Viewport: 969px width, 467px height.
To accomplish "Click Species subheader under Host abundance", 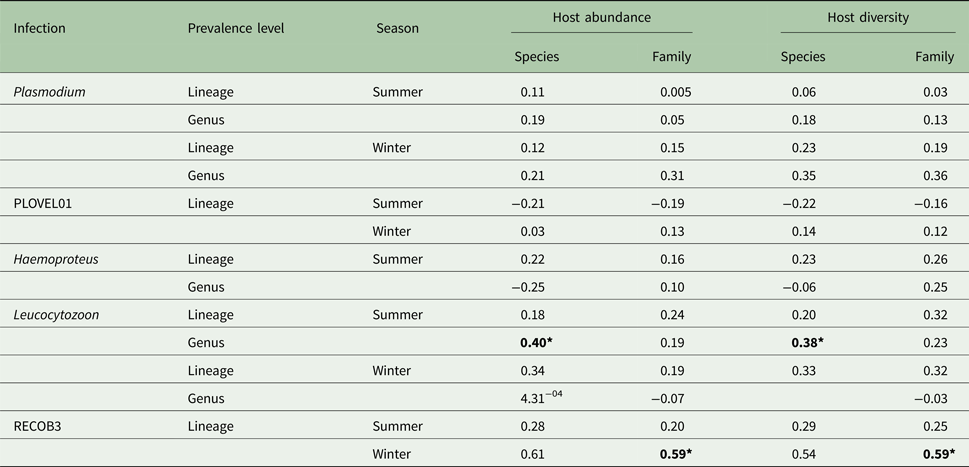I will [x=536, y=57].
